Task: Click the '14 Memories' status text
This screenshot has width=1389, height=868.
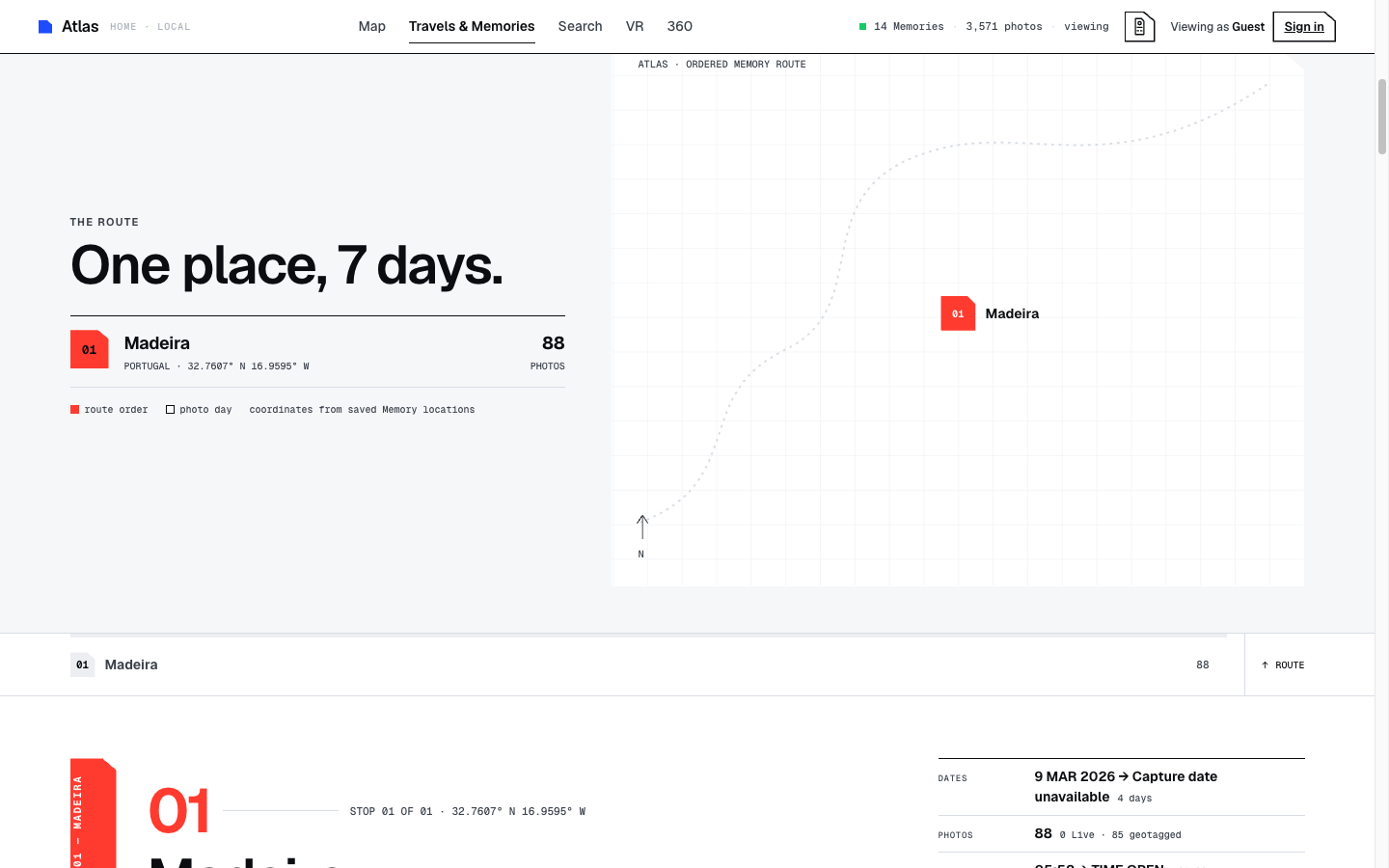Action: click(909, 27)
